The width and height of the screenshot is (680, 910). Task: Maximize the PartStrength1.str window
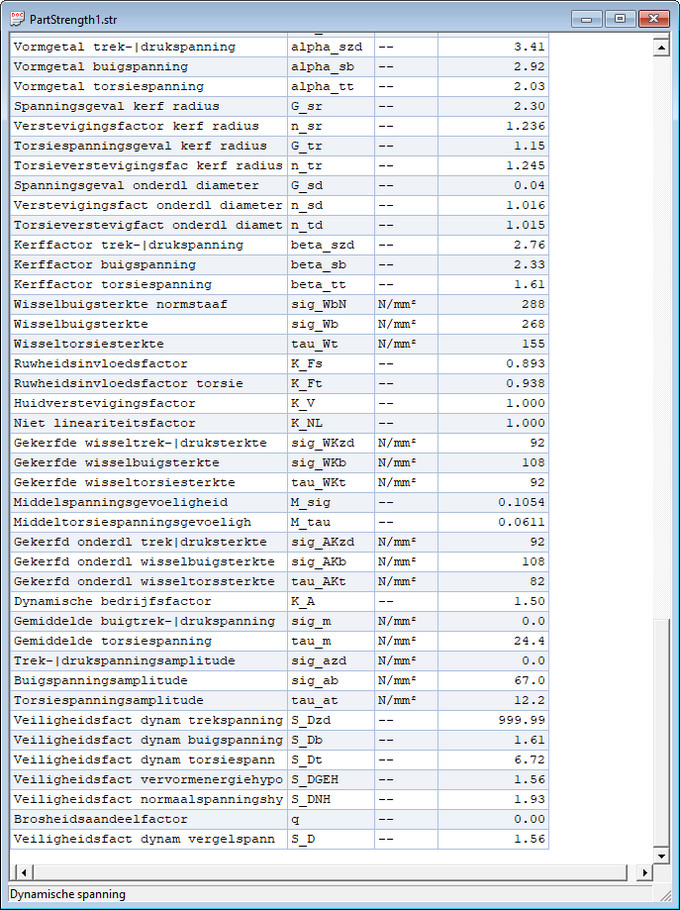(x=620, y=19)
